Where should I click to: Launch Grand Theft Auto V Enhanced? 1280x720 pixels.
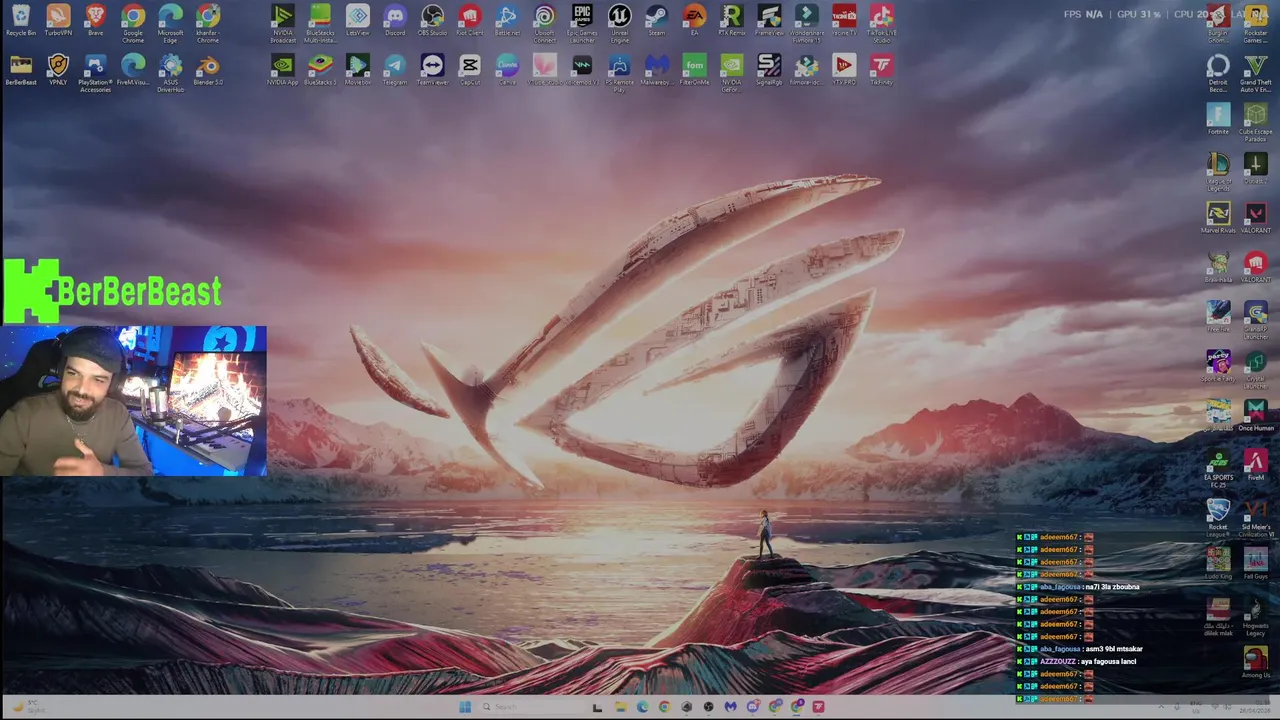(1255, 72)
